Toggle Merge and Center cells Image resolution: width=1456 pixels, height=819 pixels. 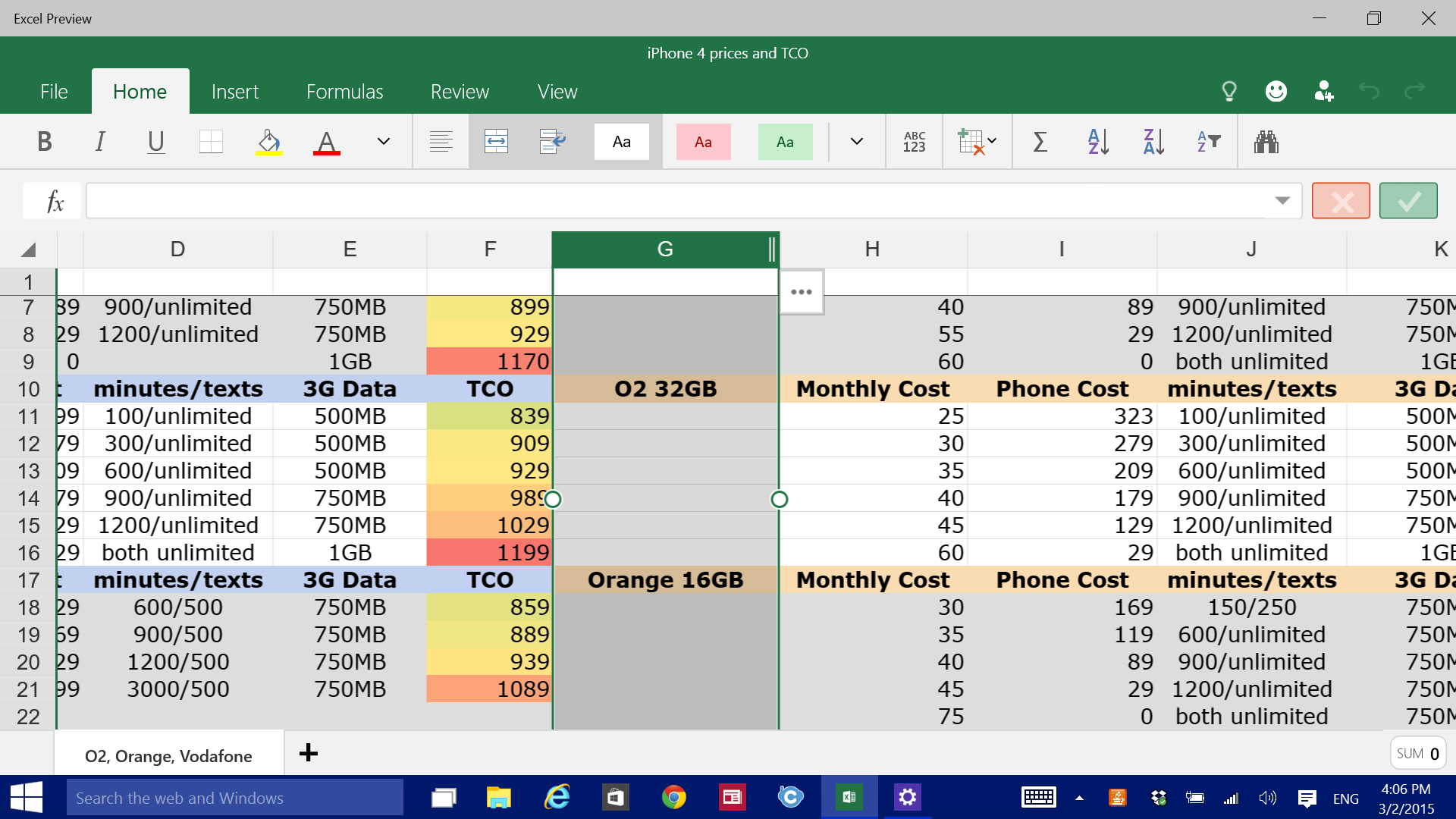496,142
